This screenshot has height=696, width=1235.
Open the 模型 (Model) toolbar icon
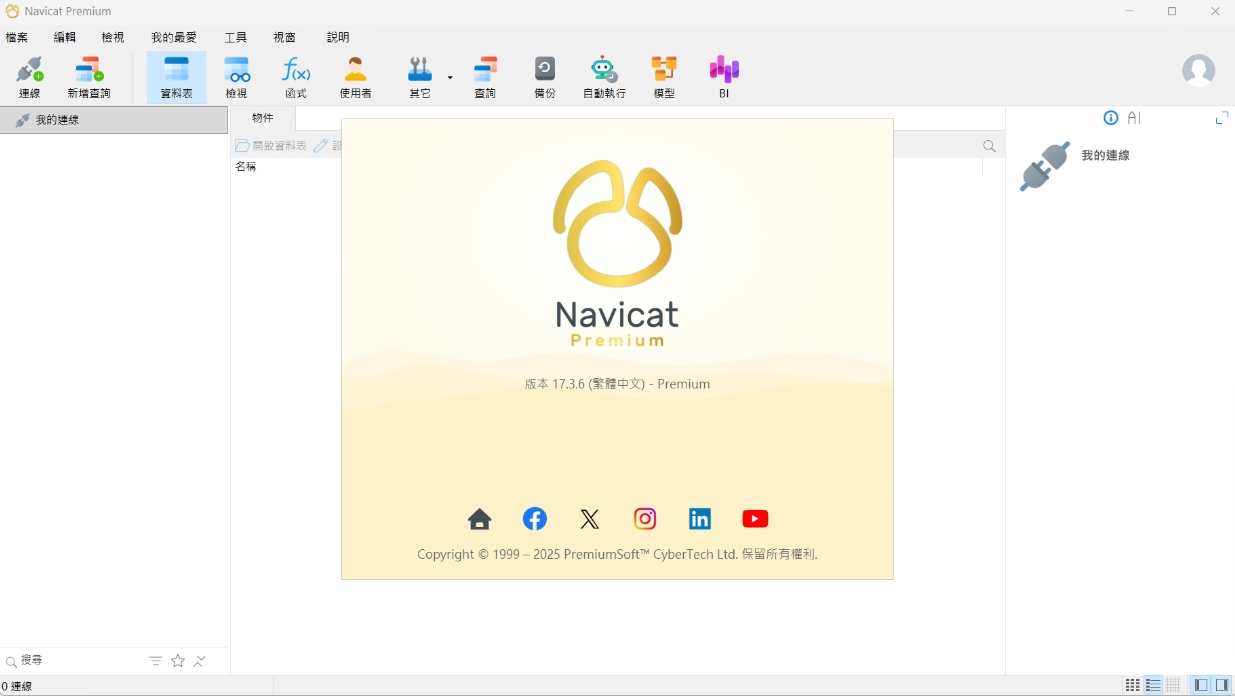point(664,77)
